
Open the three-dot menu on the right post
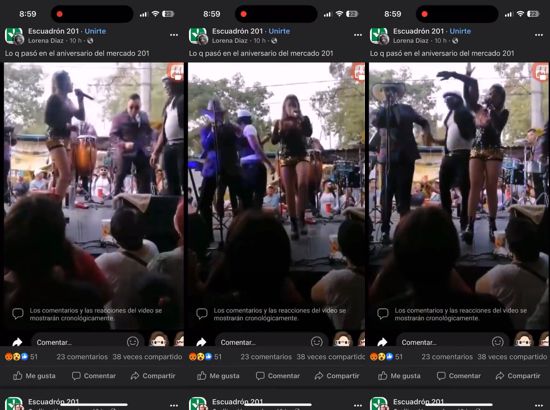point(539,35)
